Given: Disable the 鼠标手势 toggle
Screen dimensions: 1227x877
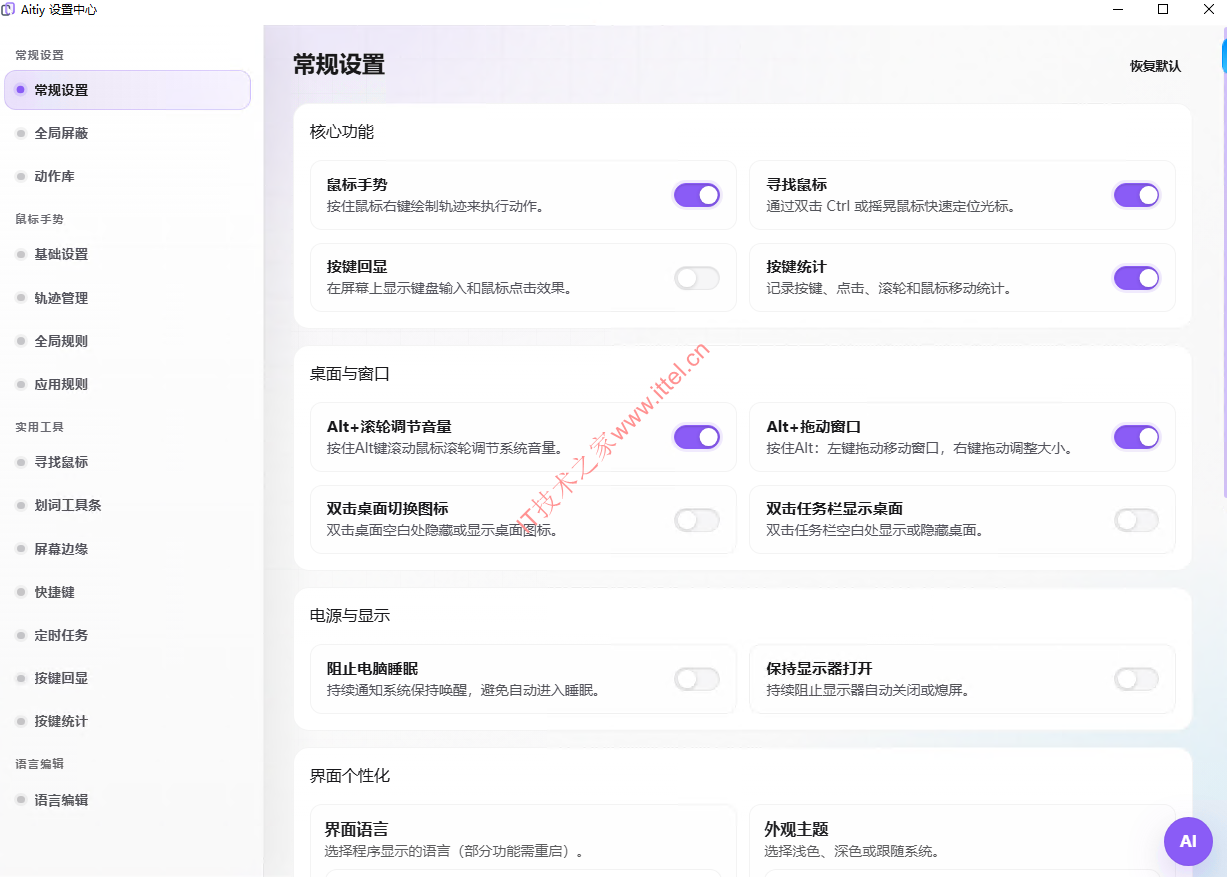Looking at the screenshot, I should click(697, 195).
